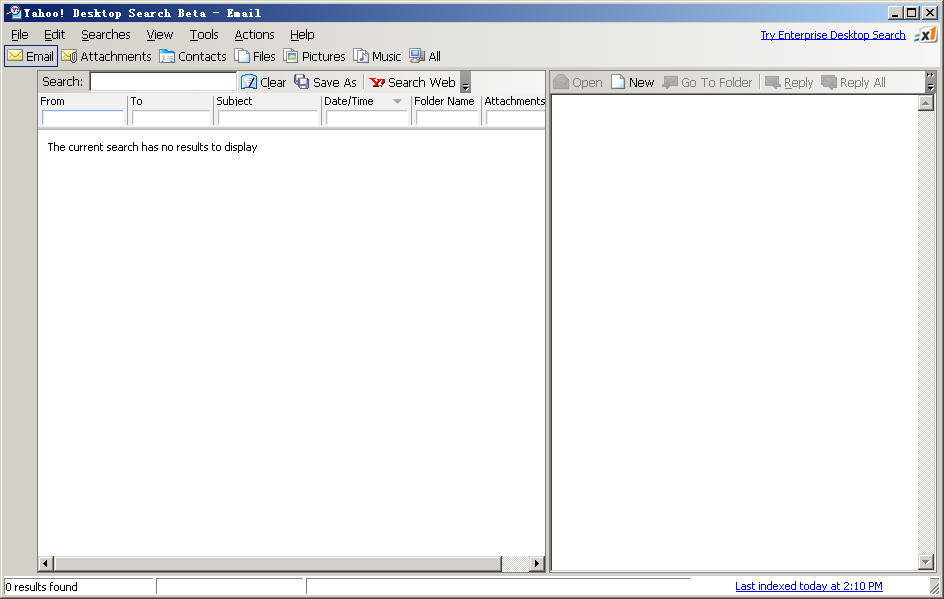This screenshot has height=599, width=944.
Task: Click the Date/Time filter field
Action: click(367, 118)
